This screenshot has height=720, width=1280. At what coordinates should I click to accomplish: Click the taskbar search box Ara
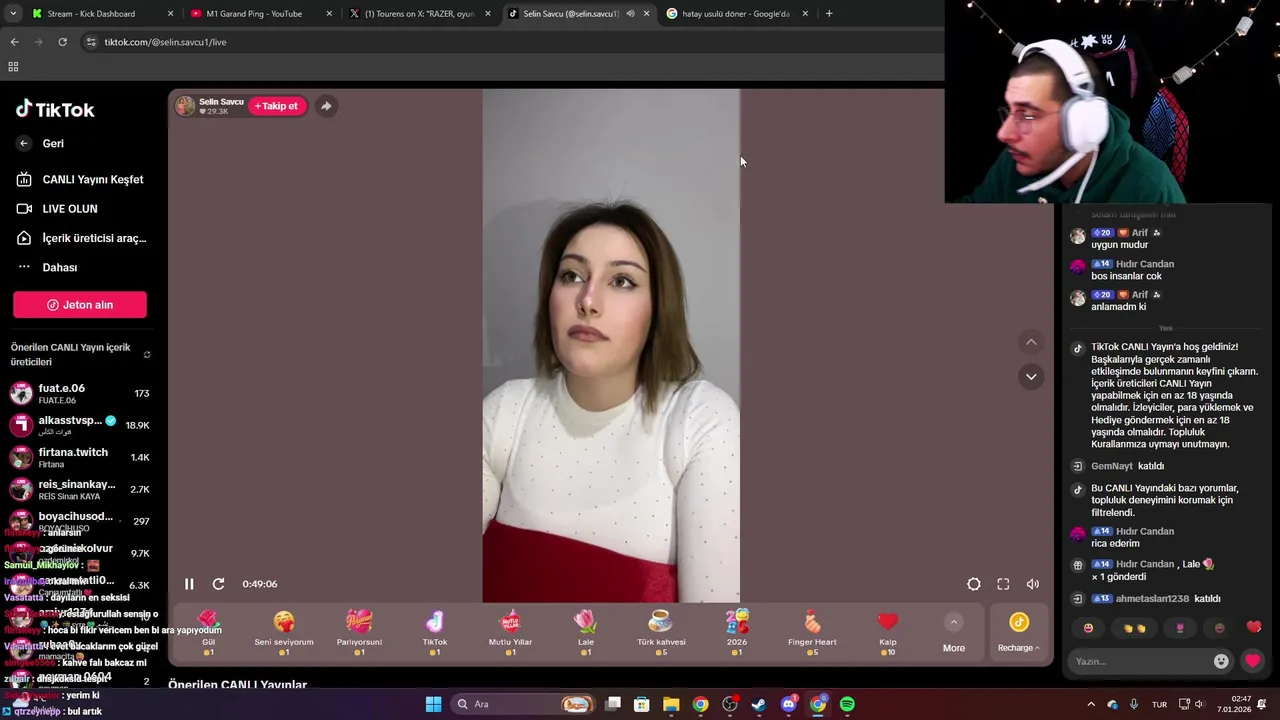coord(525,704)
